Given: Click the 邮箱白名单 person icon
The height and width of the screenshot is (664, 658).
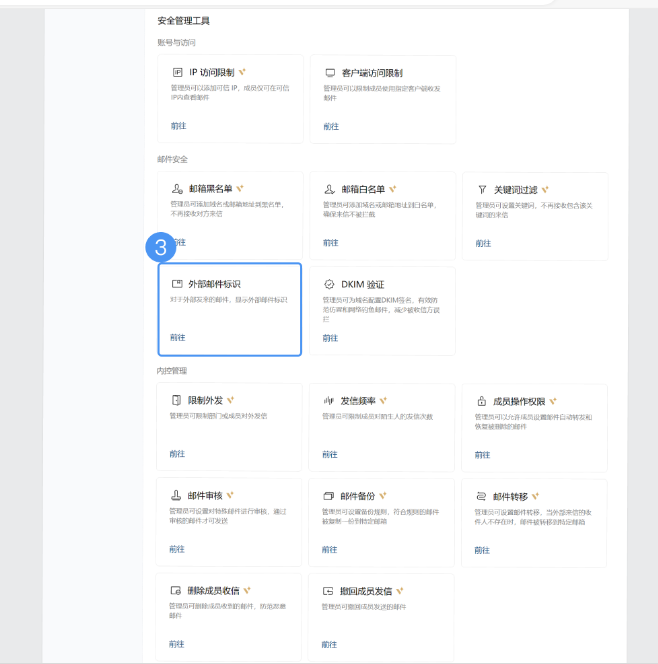Looking at the screenshot, I should [x=330, y=189].
